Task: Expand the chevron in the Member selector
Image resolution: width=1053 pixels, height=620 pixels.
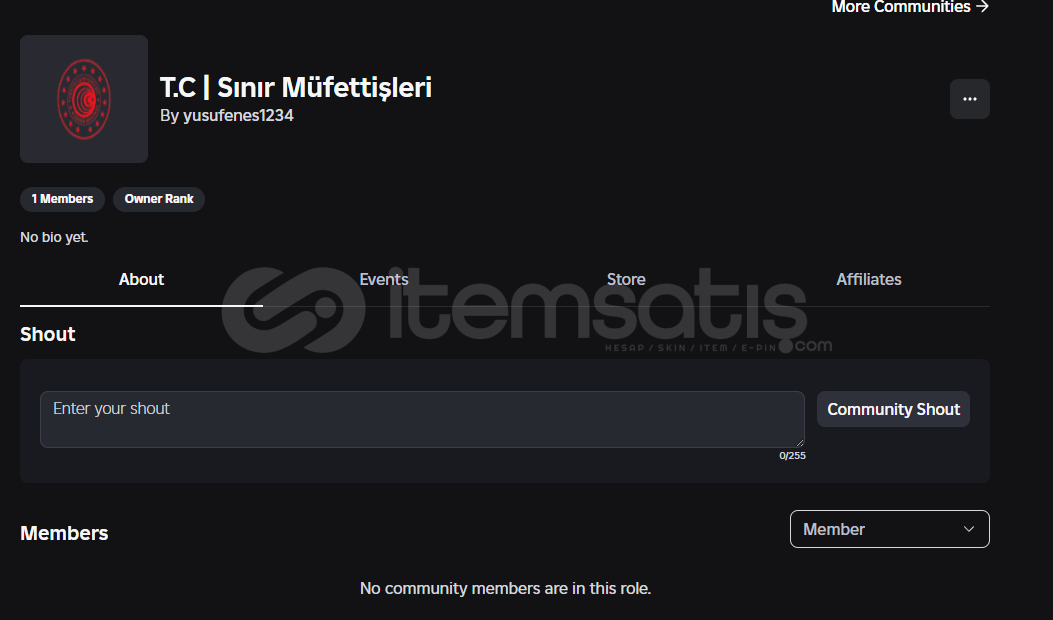Action: click(x=968, y=529)
